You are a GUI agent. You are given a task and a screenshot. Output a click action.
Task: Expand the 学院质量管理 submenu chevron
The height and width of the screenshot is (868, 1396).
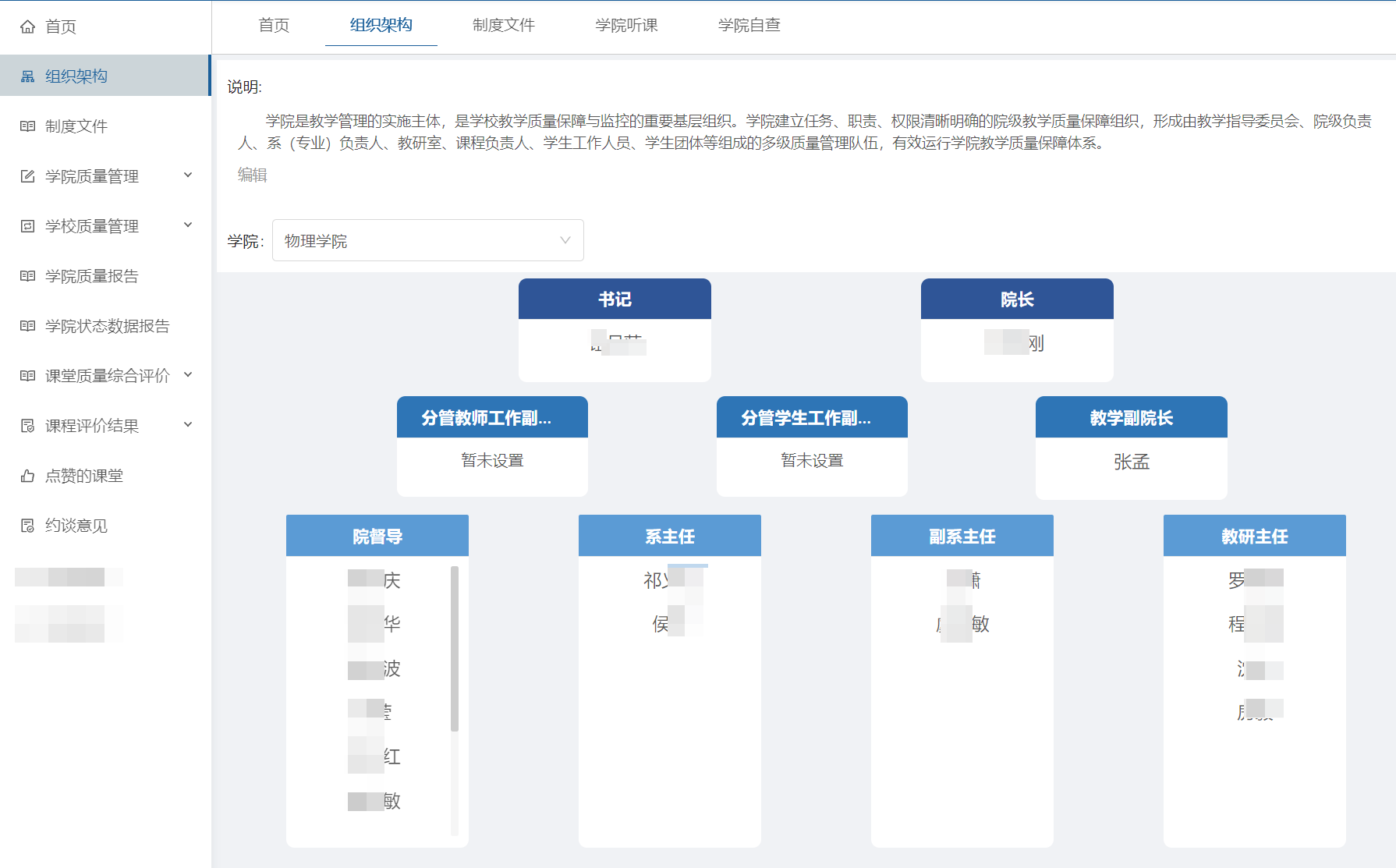(x=188, y=175)
